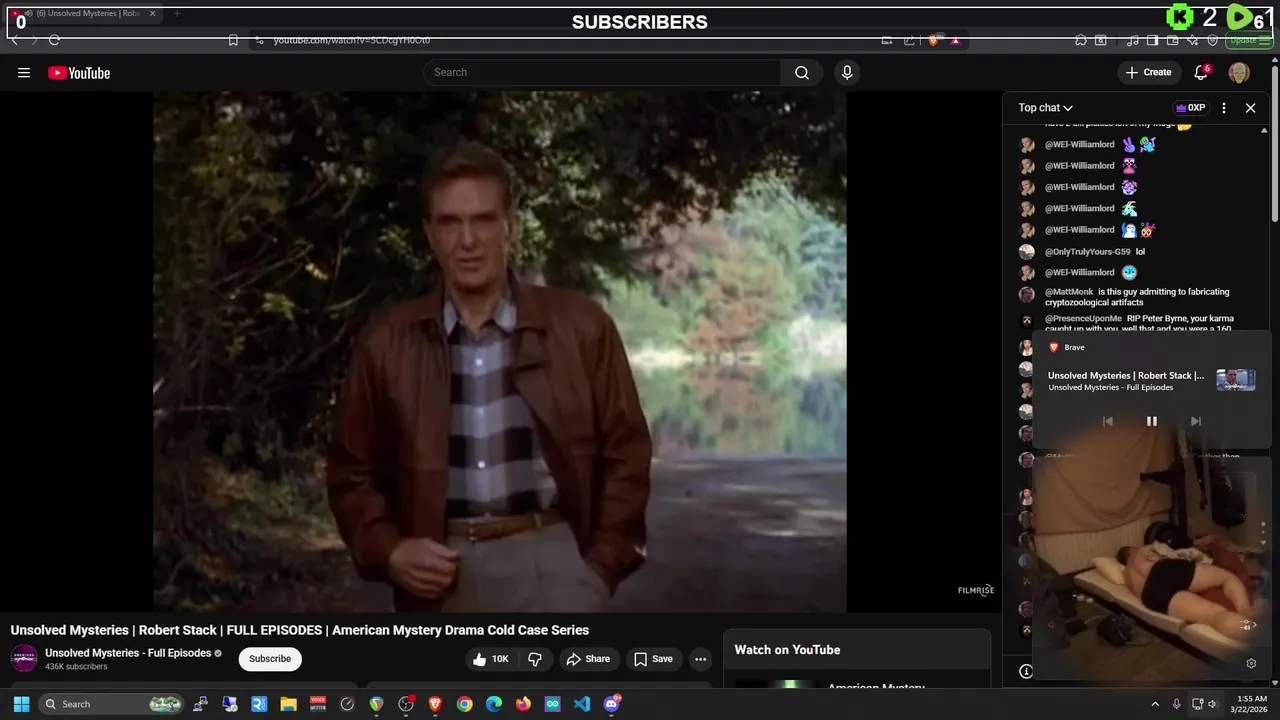Close the Unsolved Mysteries browser tab
Viewport: 1280px width, 720px height.
(x=152, y=14)
